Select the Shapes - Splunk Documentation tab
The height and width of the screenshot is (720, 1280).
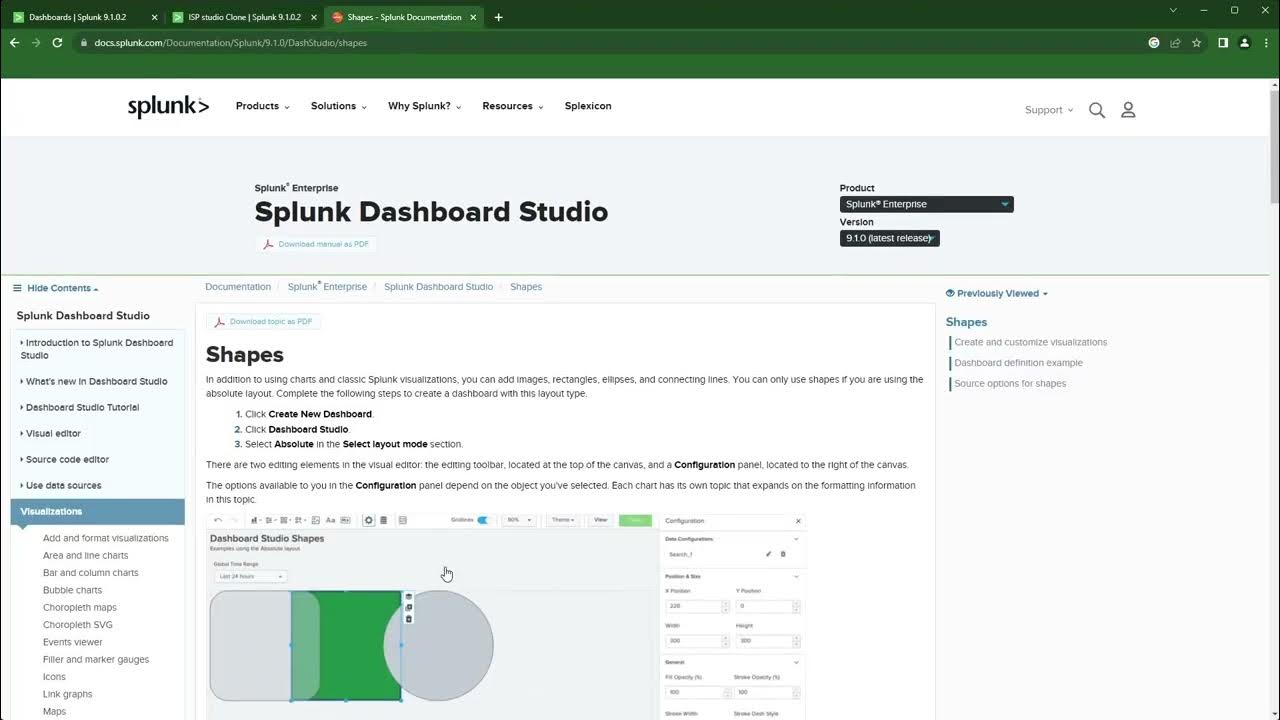pos(403,17)
